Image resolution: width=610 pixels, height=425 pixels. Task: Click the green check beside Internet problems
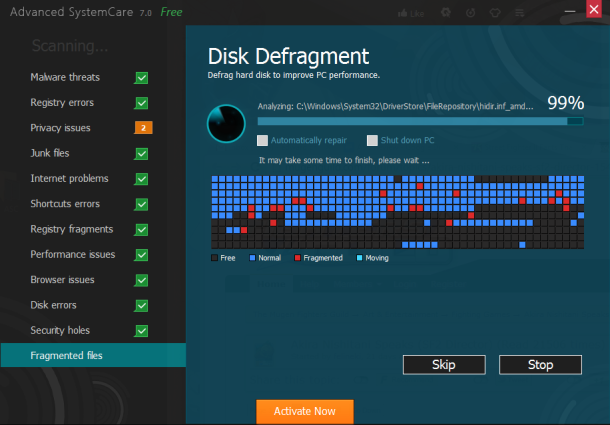(142, 179)
